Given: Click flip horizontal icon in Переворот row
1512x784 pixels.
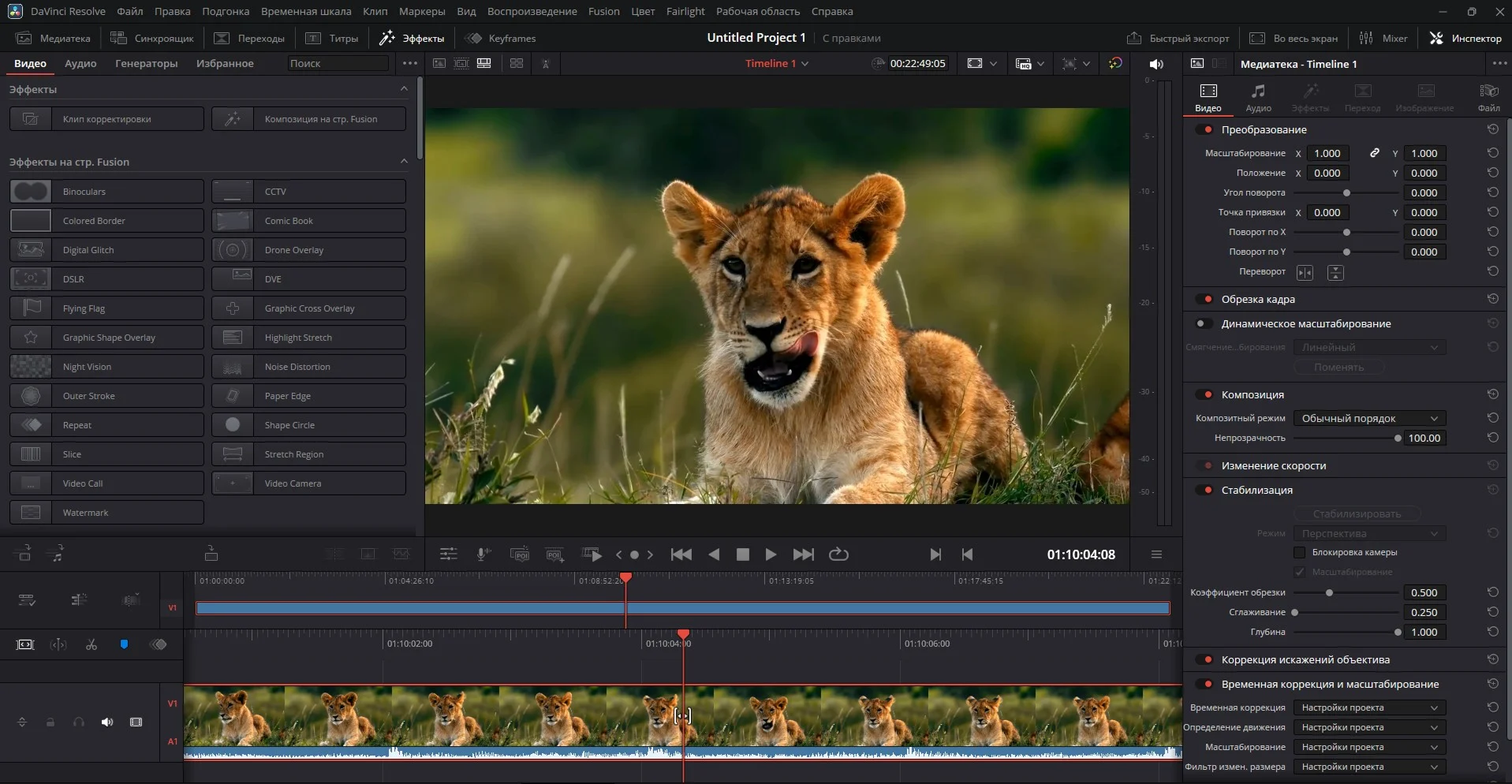Looking at the screenshot, I should pos(1305,272).
